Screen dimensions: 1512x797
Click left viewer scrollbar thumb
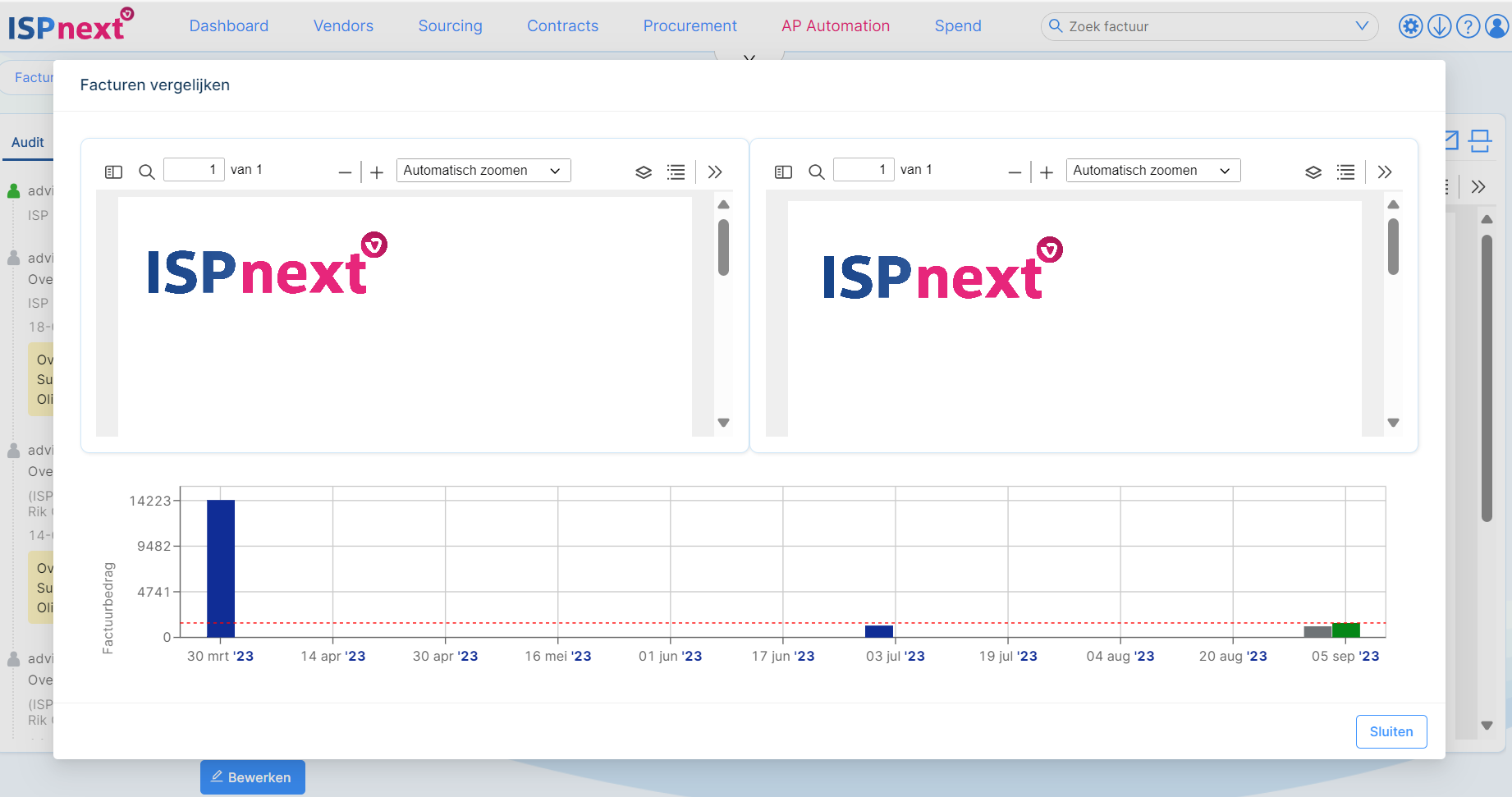point(723,247)
